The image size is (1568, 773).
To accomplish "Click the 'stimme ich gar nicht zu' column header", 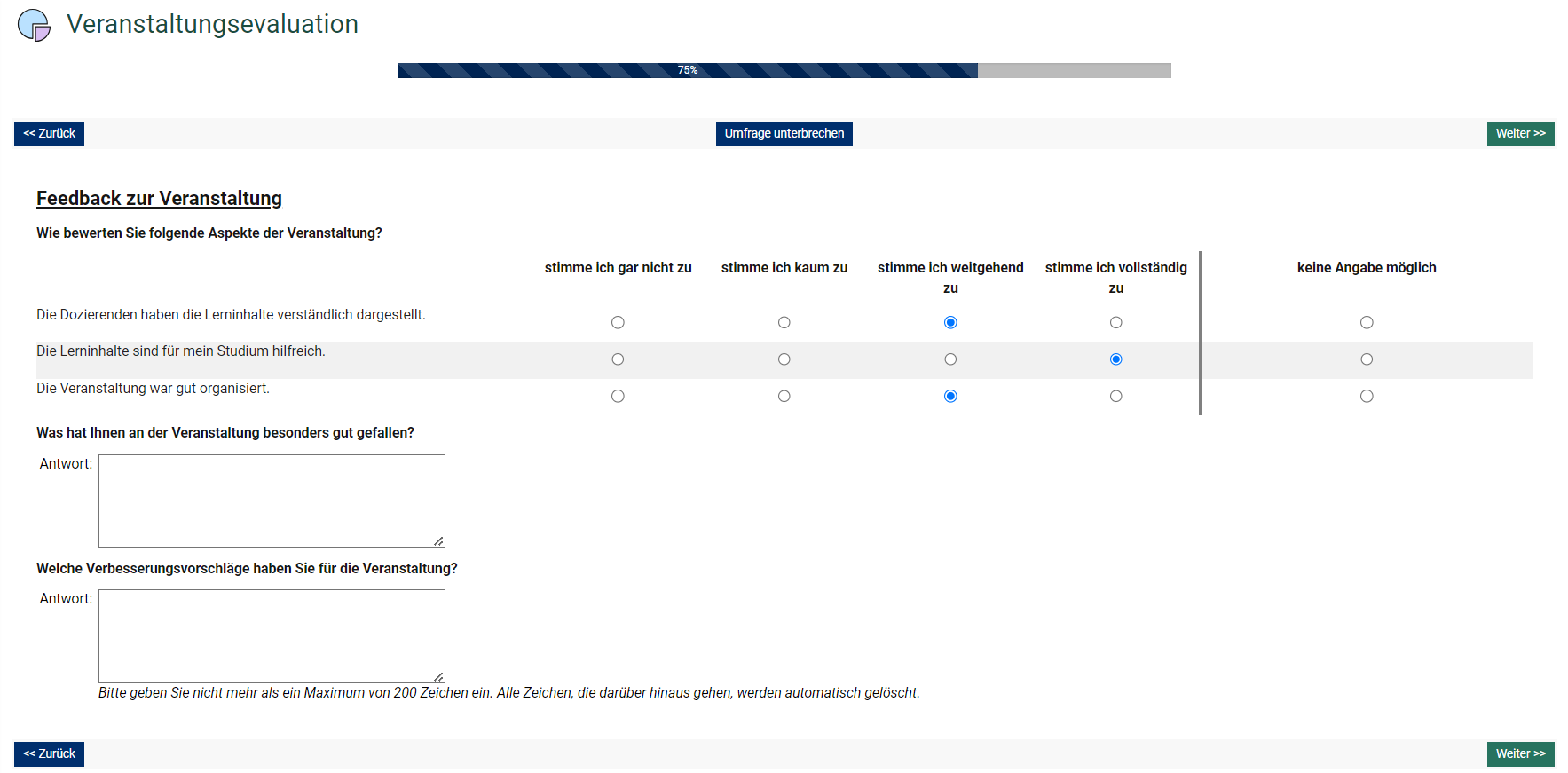I will click(x=618, y=267).
